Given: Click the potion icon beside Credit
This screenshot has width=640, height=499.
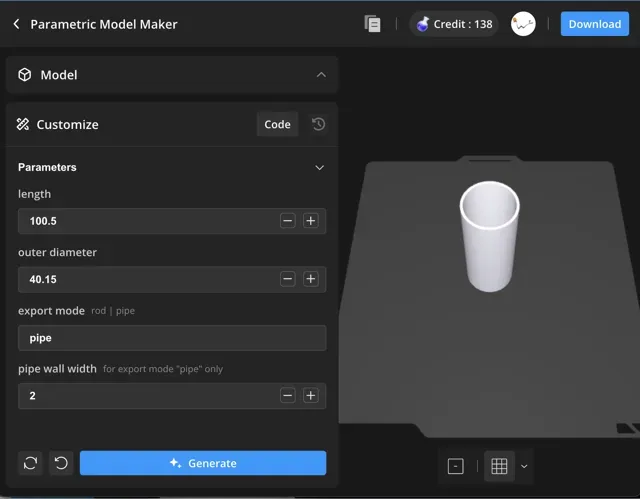Looking at the screenshot, I should pyautogui.click(x=423, y=24).
